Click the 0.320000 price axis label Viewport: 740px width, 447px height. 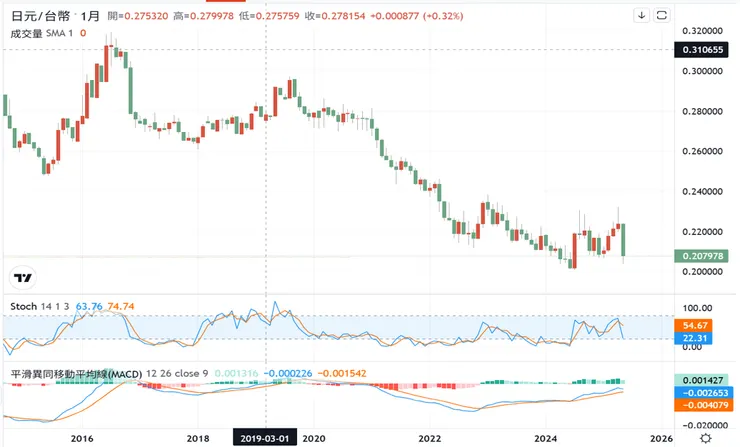pyautogui.click(x=702, y=31)
